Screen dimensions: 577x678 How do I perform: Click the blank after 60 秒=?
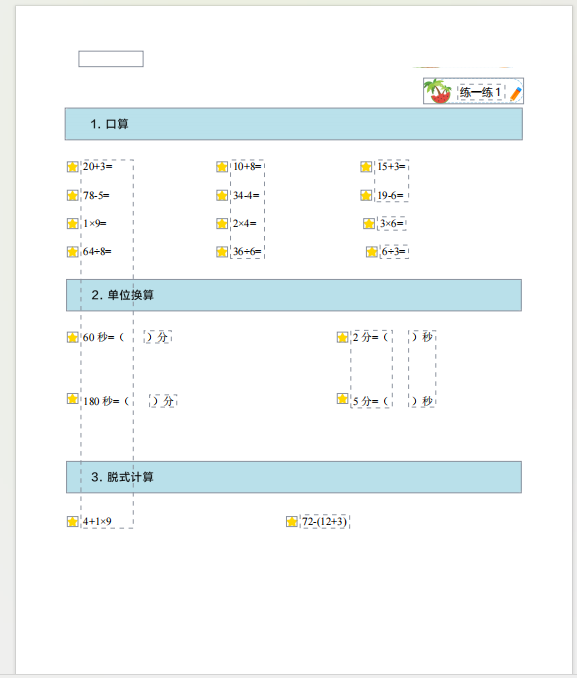click(x=134, y=337)
